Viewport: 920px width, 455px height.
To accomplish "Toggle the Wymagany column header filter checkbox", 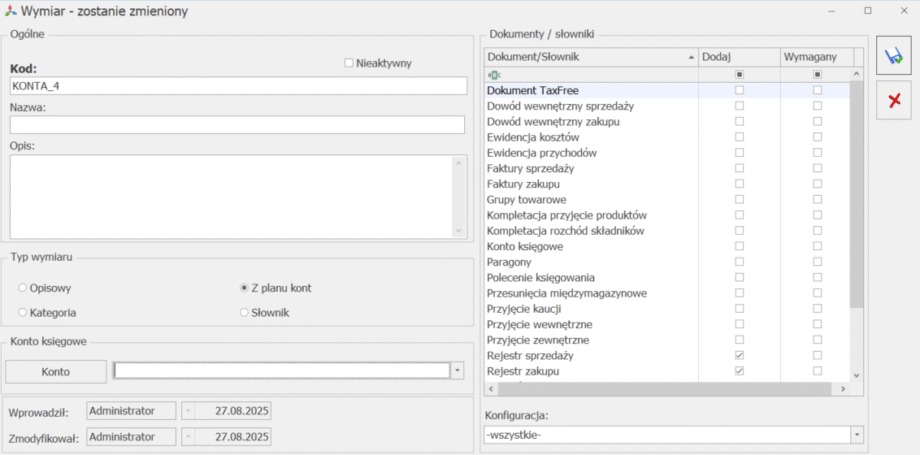I will point(817,75).
